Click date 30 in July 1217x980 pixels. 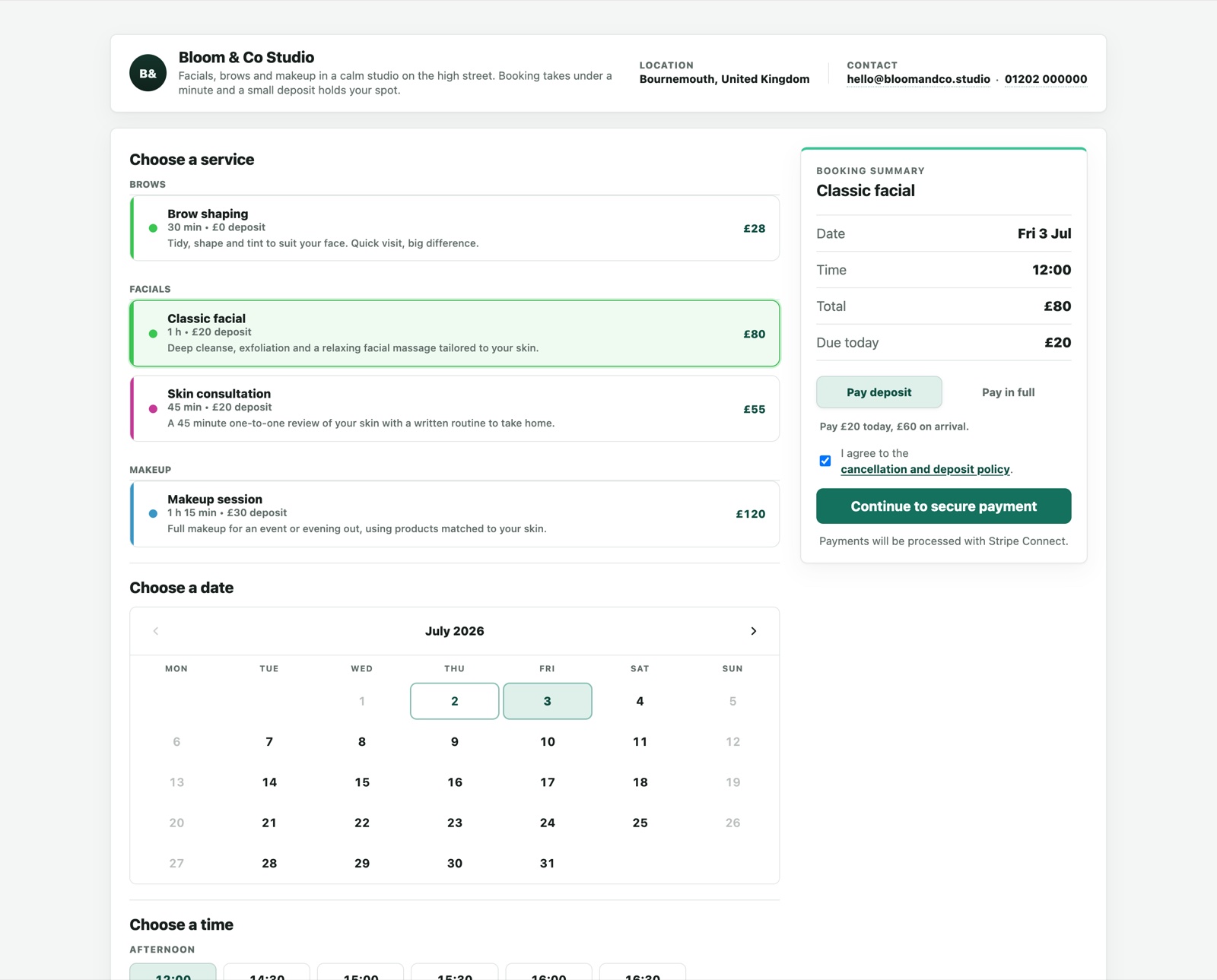coord(455,863)
